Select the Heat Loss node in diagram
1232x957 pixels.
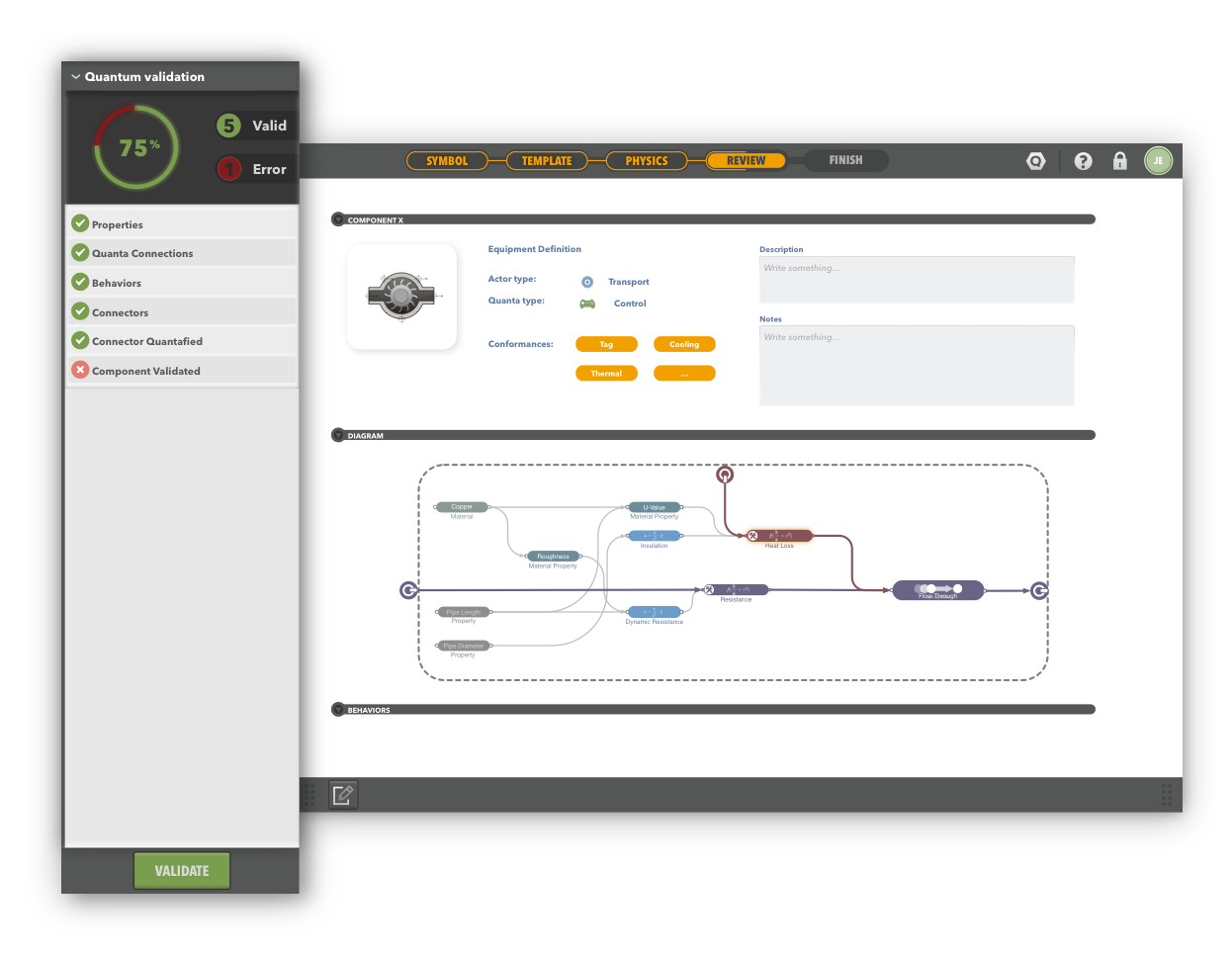pyautogui.click(x=779, y=536)
